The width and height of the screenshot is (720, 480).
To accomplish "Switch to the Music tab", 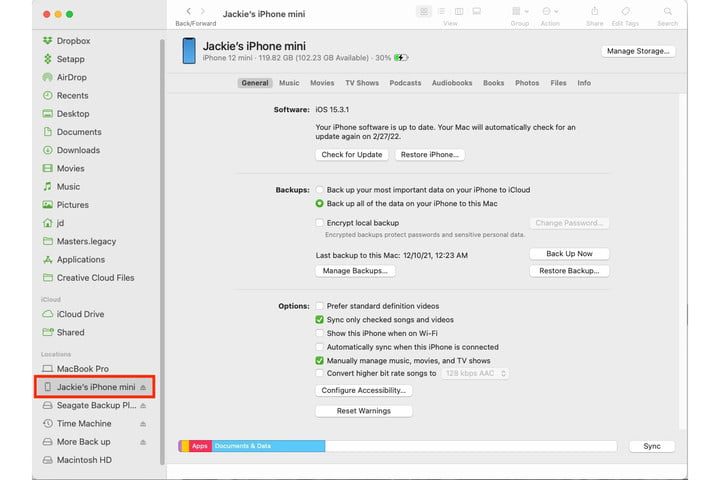I will coord(289,83).
